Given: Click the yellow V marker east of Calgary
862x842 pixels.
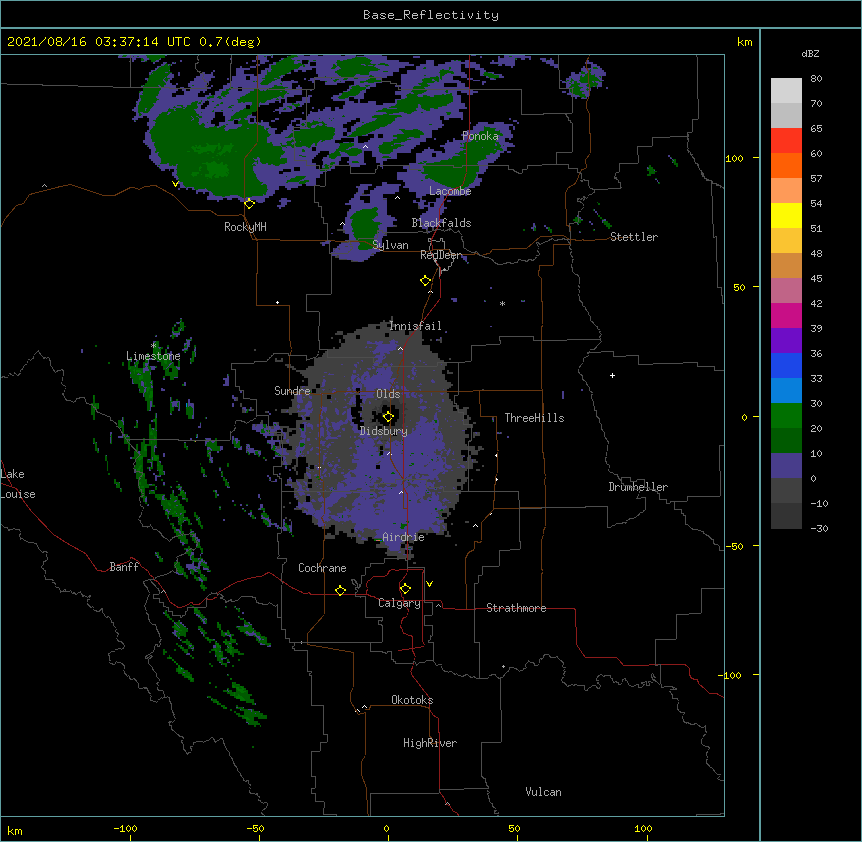Looking at the screenshot, I should 429,584.
